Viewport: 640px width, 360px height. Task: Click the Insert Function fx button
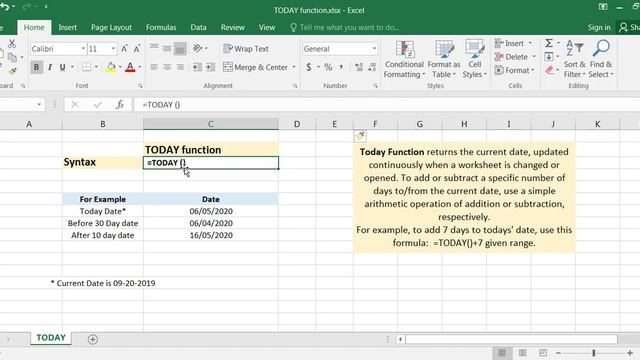(x=120, y=105)
